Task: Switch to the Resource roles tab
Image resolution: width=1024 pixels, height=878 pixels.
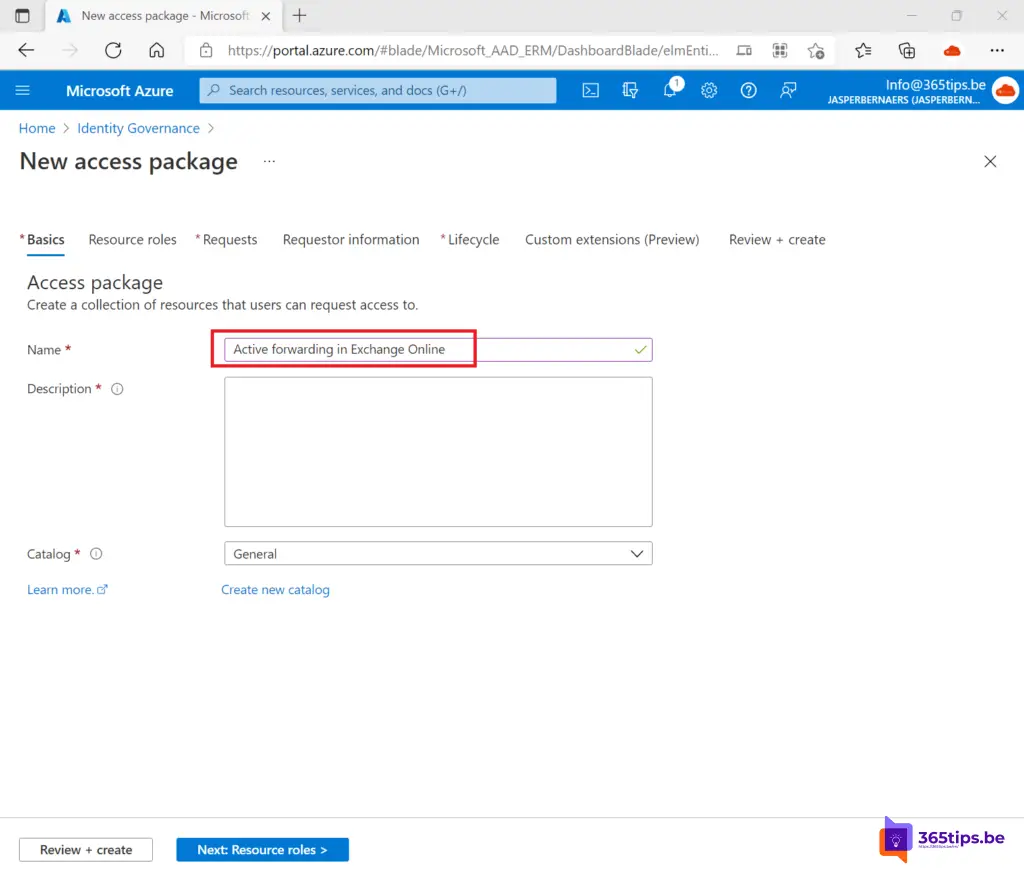Action: [x=133, y=240]
